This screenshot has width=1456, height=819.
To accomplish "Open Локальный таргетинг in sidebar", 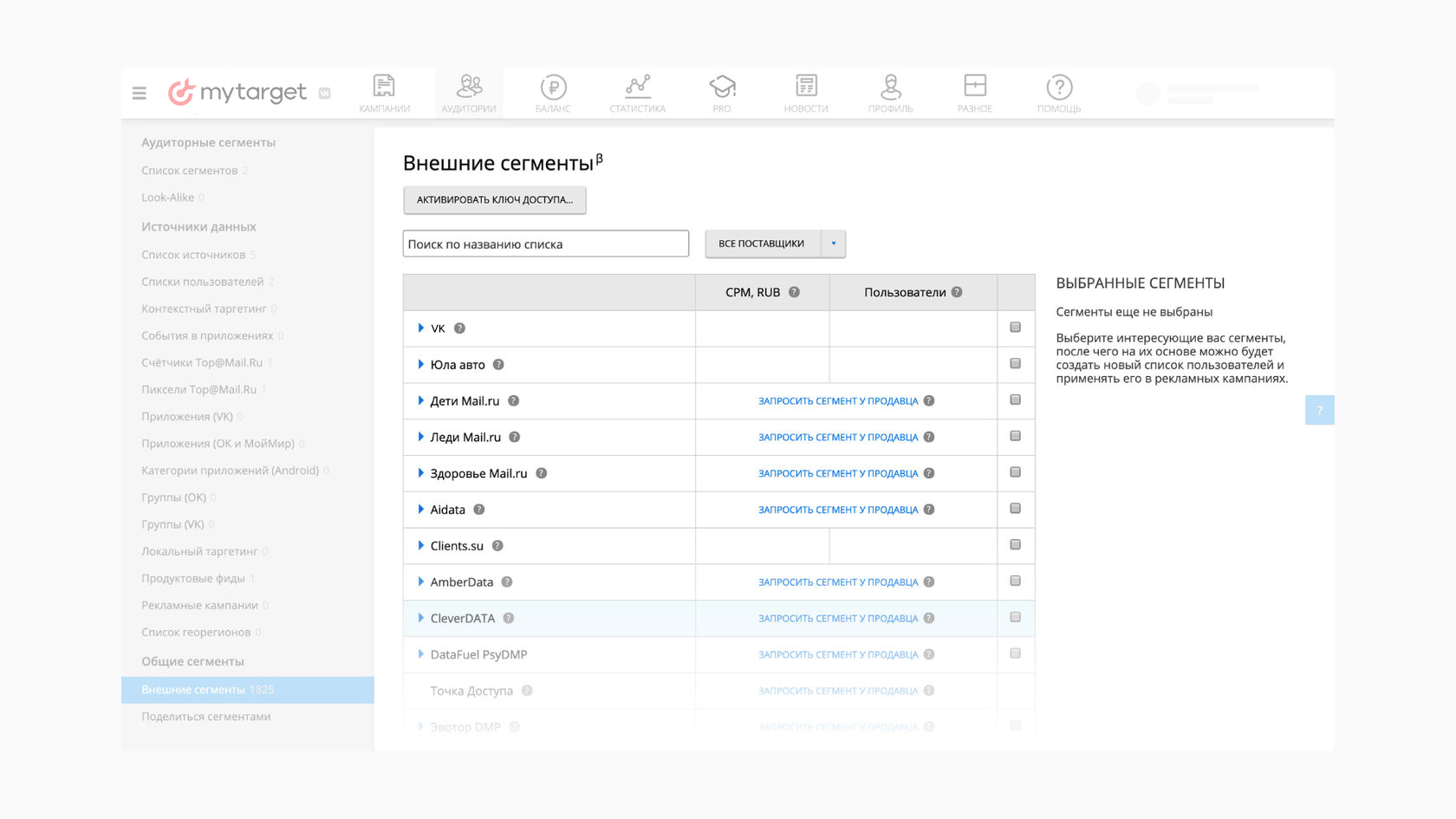I will click(x=199, y=551).
